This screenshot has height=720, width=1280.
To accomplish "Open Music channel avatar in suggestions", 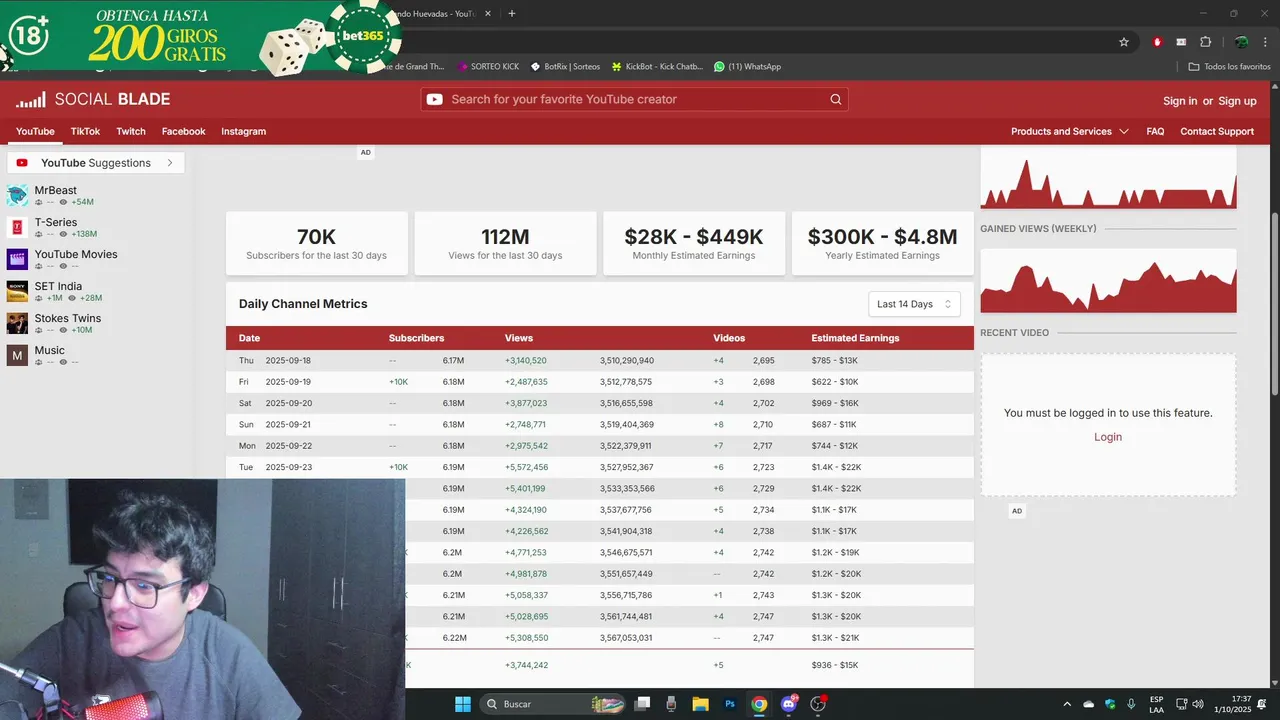I will coord(17,355).
